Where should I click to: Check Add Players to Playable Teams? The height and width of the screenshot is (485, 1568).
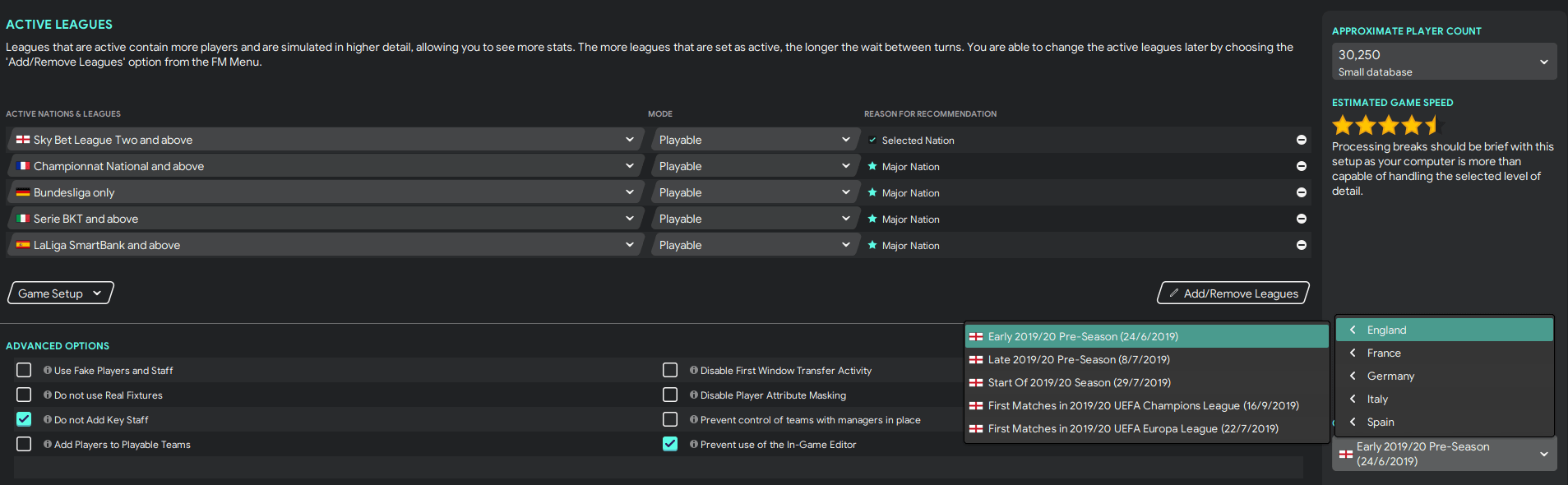tap(24, 444)
